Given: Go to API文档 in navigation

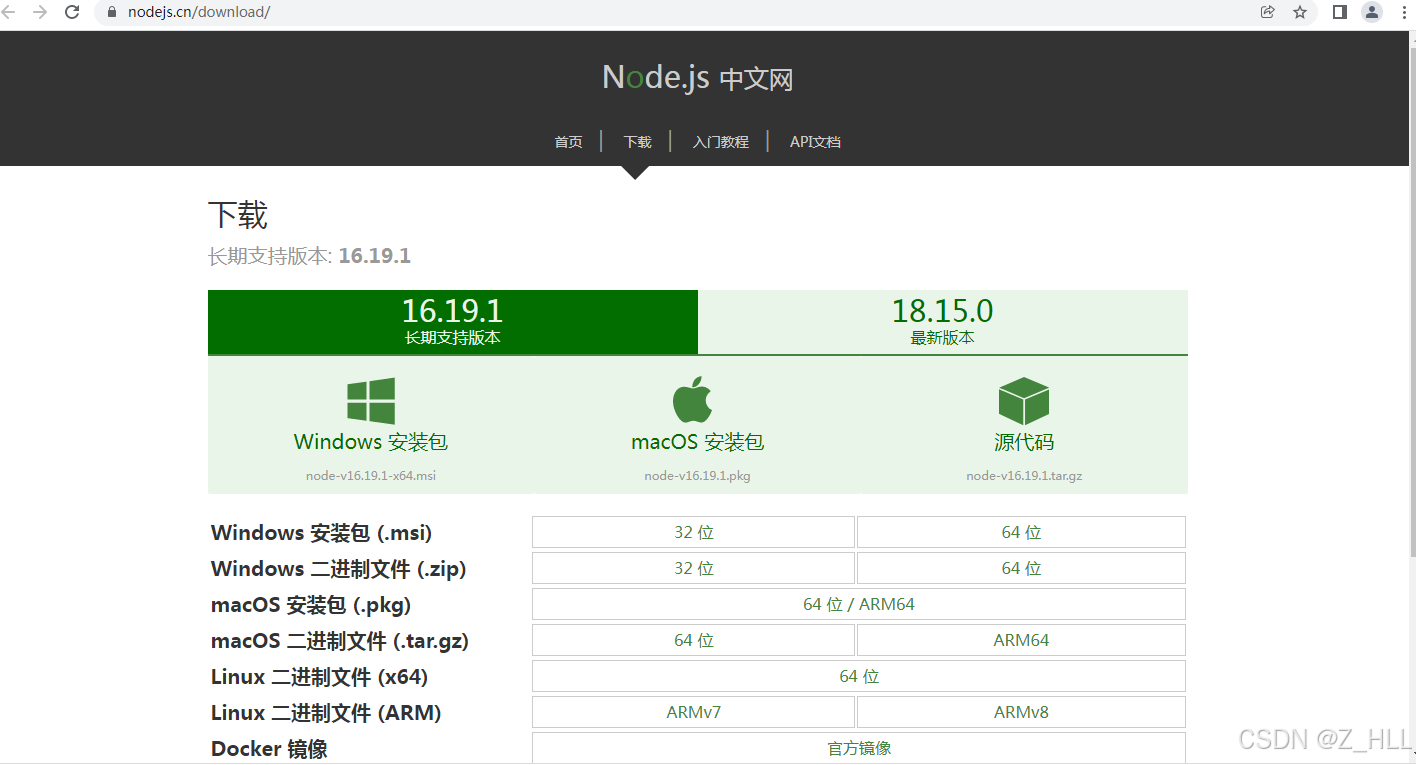Looking at the screenshot, I should click(815, 142).
